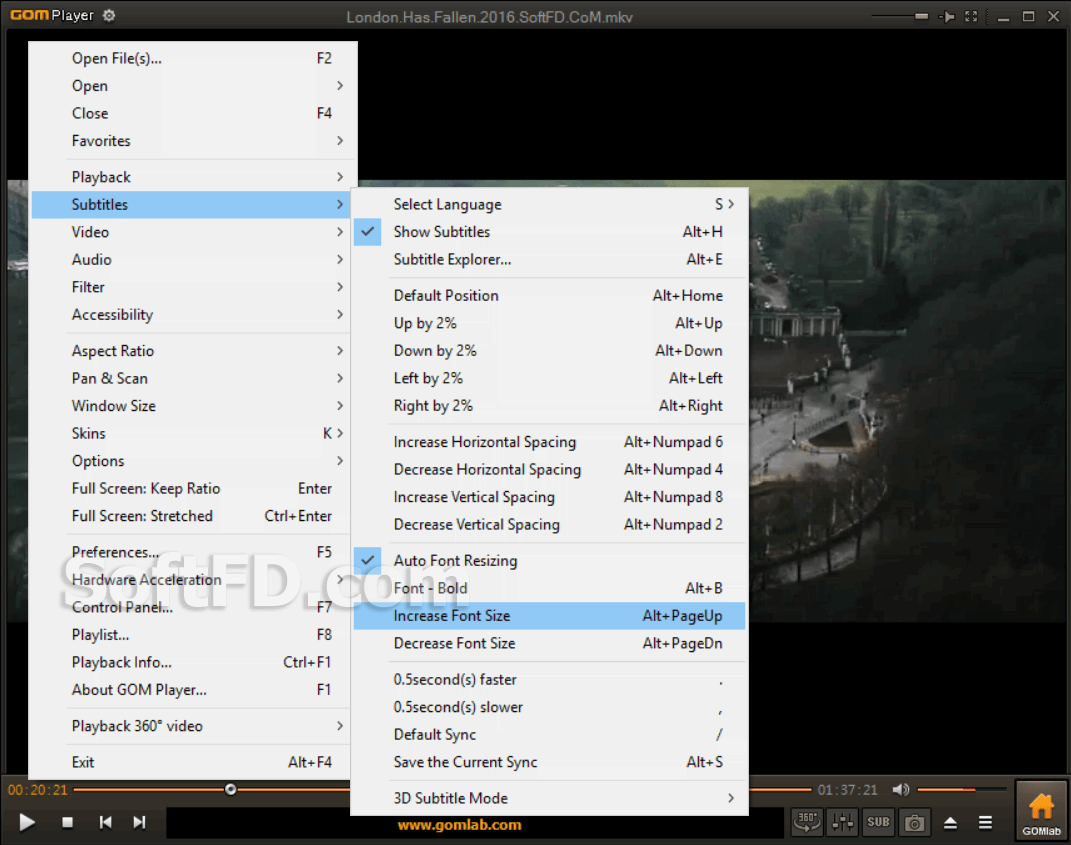Mute audio via the speaker icon
Viewport: 1071px width, 845px height.
pyautogui.click(x=901, y=790)
